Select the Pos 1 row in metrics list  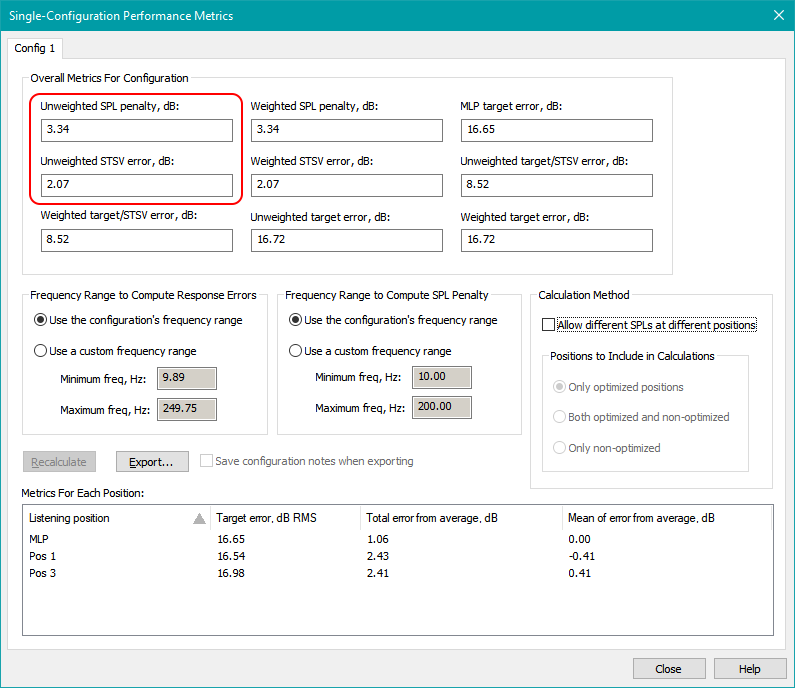pyautogui.click(x=398, y=556)
